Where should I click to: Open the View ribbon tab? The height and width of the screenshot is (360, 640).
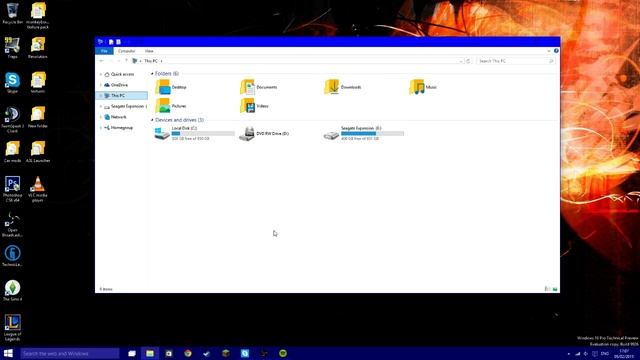149,51
